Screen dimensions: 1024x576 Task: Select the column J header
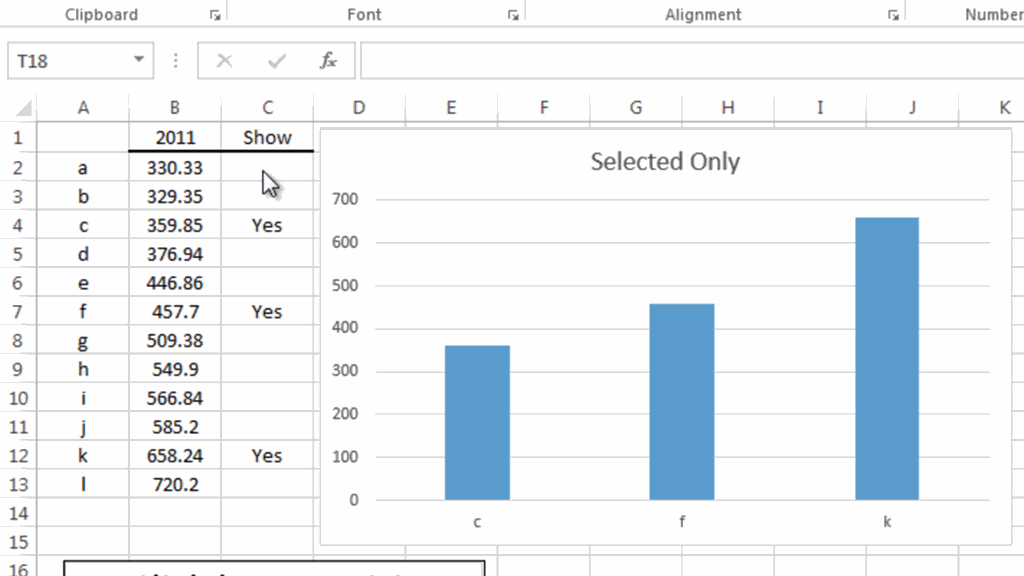[x=912, y=108]
